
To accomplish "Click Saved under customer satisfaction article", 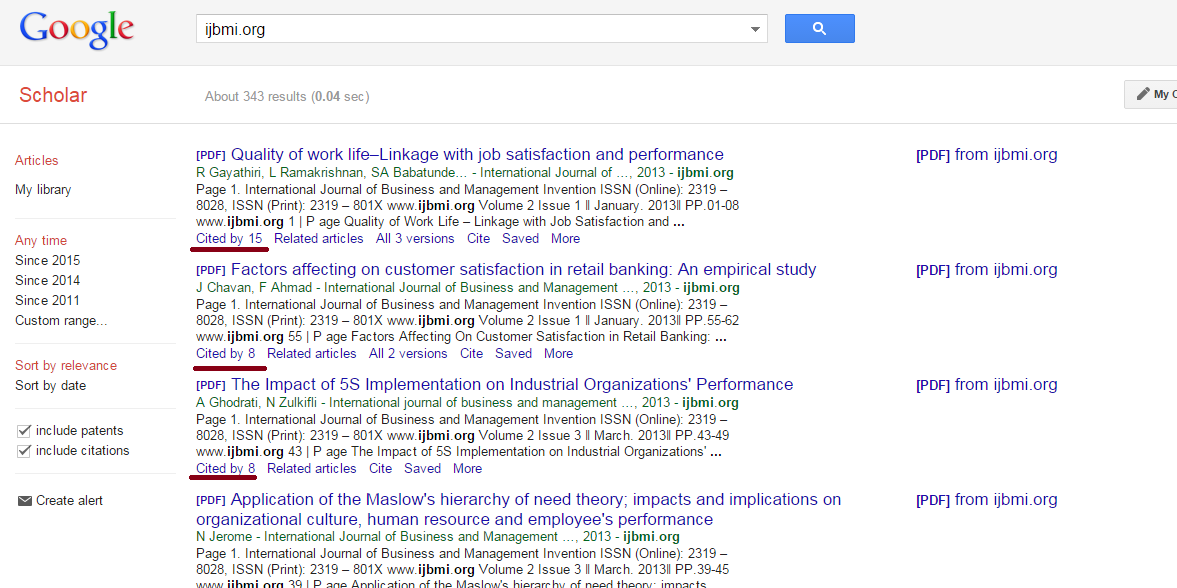I will tap(513, 354).
